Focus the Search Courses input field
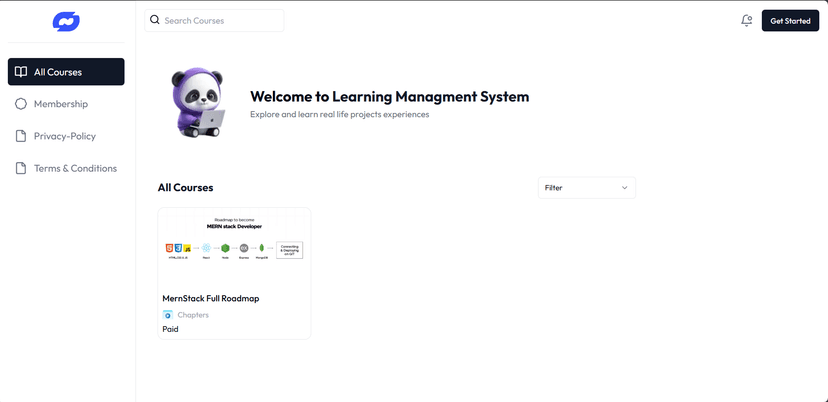828x402 pixels. pyautogui.click(x=214, y=21)
